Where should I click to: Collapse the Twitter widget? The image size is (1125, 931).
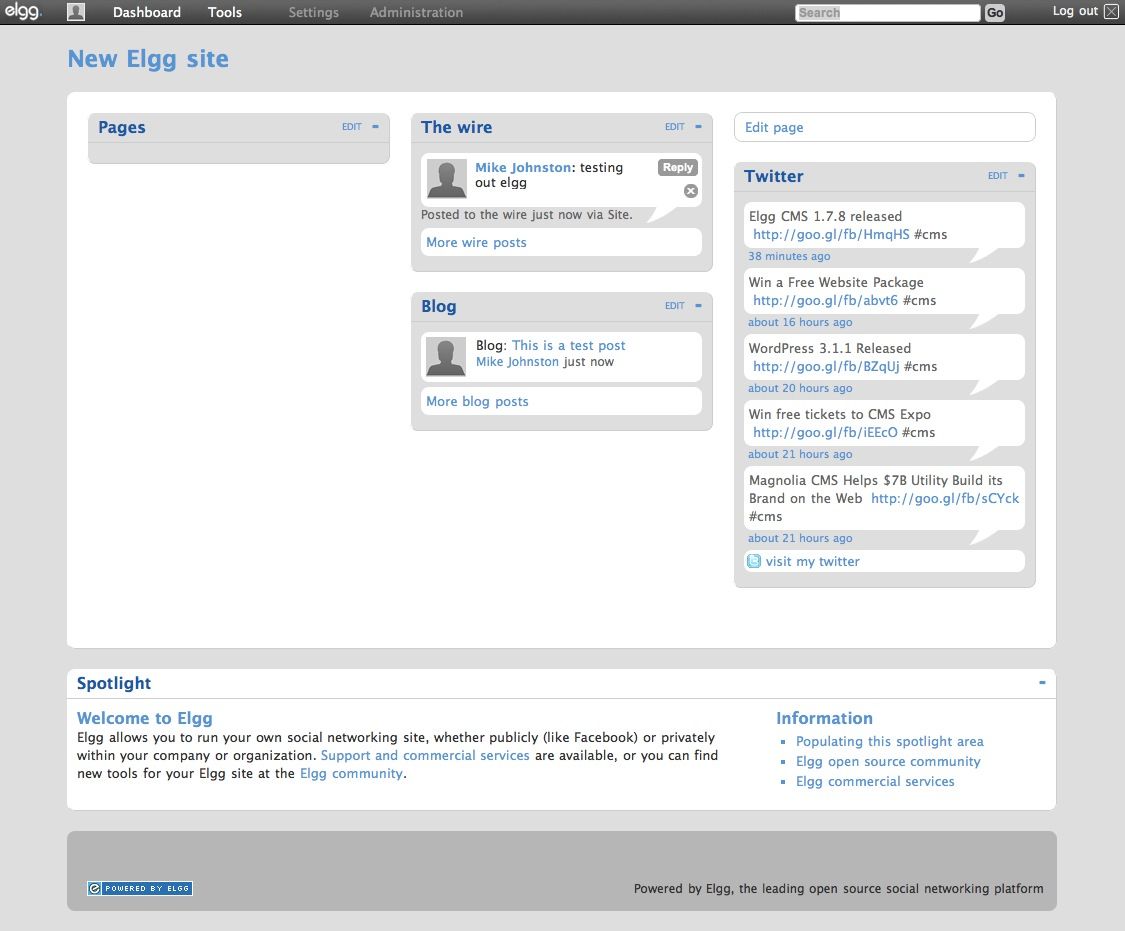(x=1021, y=175)
